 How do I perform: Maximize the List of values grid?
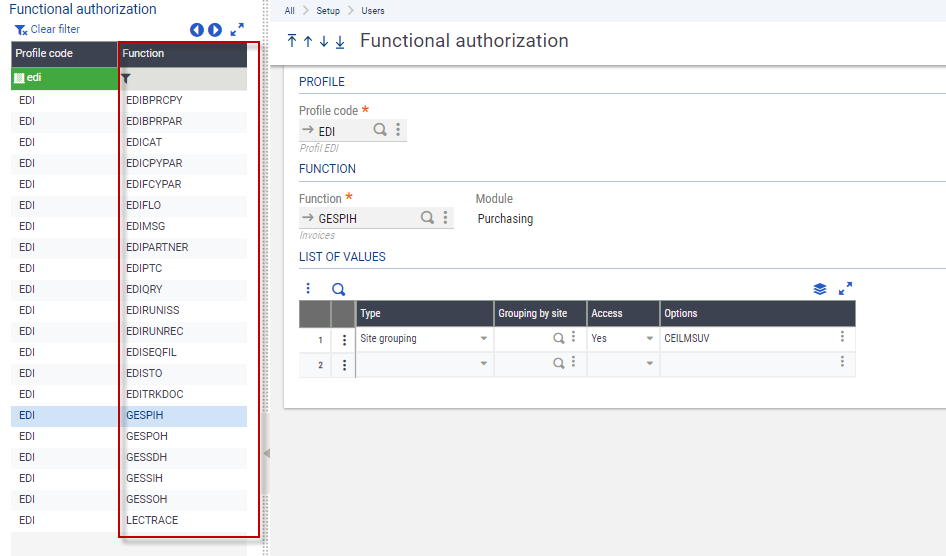845,289
